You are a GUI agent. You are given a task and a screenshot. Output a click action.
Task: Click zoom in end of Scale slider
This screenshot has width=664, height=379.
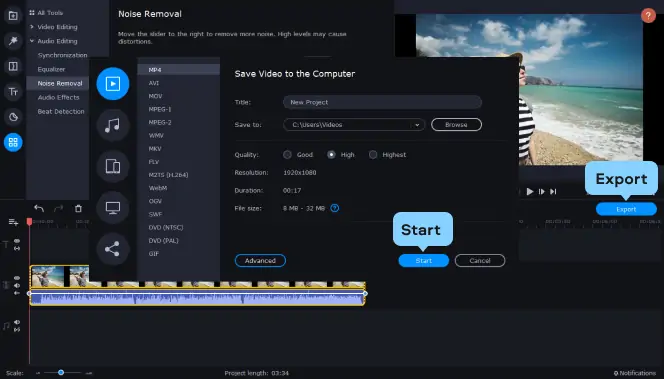pos(89,373)
